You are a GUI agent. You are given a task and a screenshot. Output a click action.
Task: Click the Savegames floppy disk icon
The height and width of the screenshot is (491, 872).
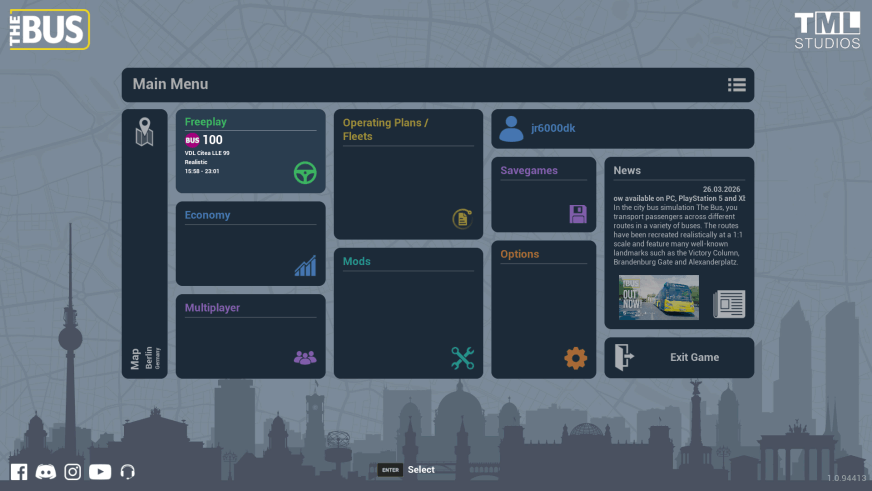[x=578, y=213]
